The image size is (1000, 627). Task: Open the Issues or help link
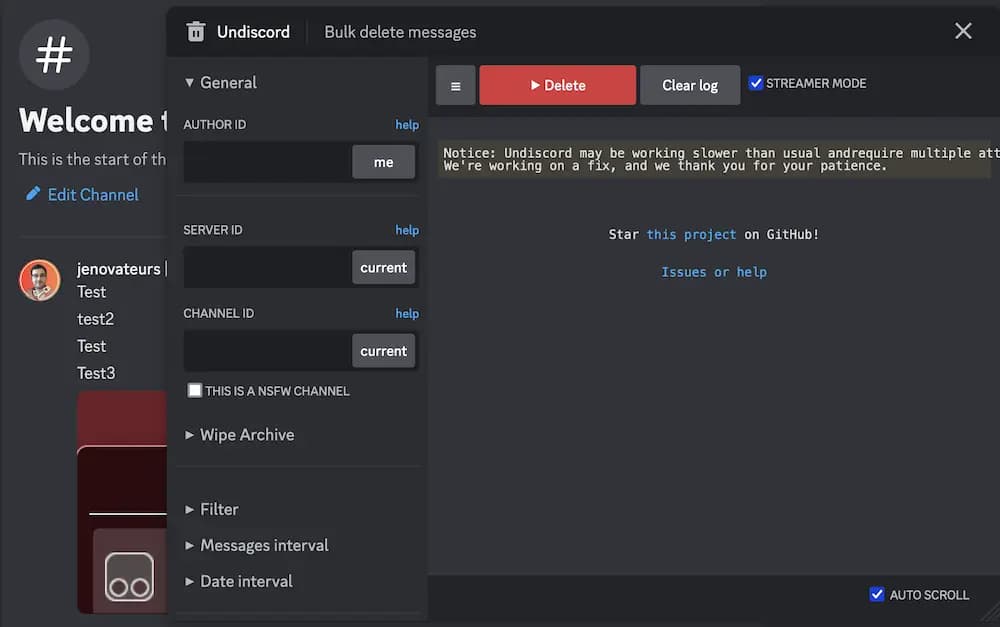pyautogui.click(x=714, y=272)
